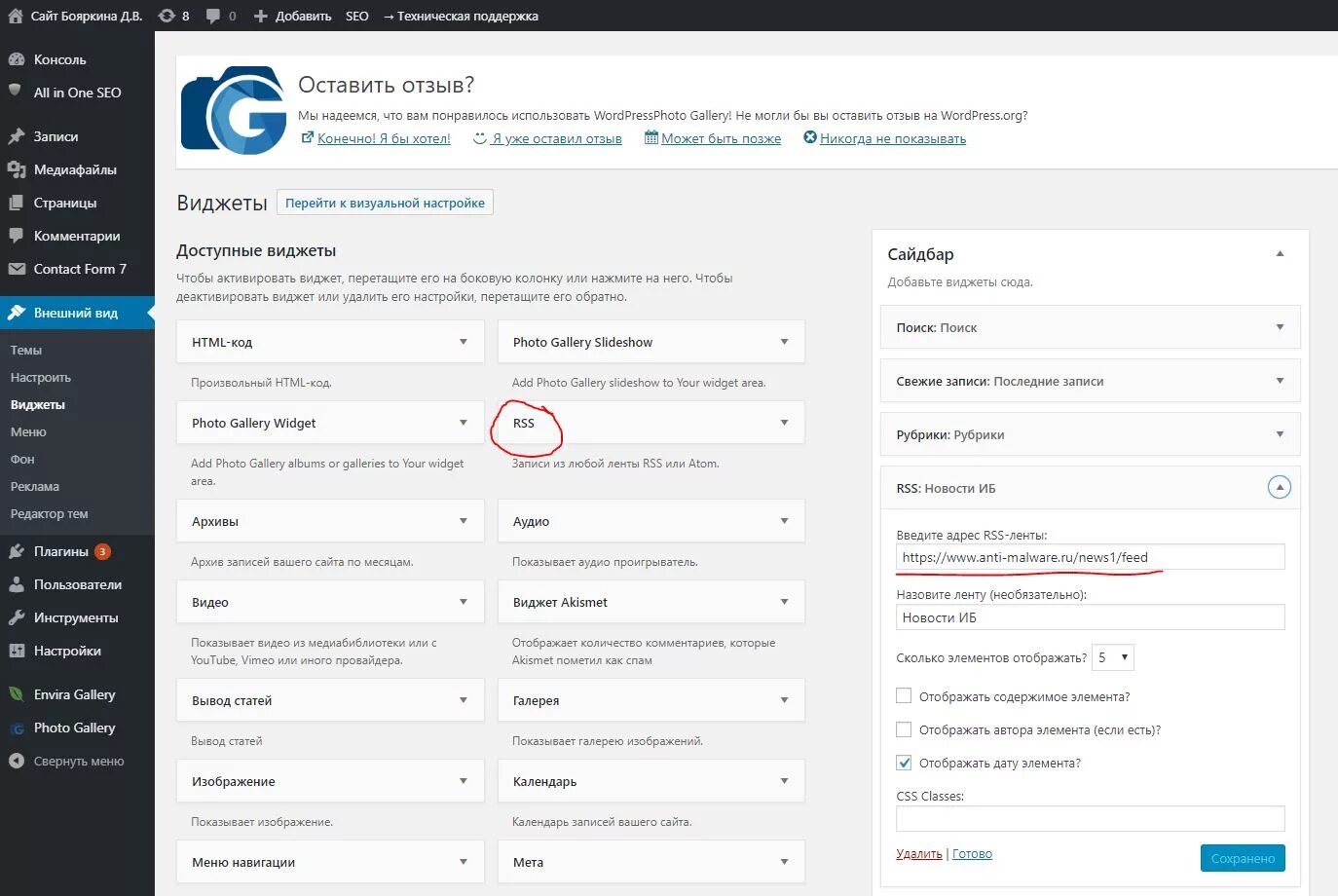This screenshot has width=1338, height=896.
Task: Expand the Календарь widget arrow
Action: pos(785,781)
